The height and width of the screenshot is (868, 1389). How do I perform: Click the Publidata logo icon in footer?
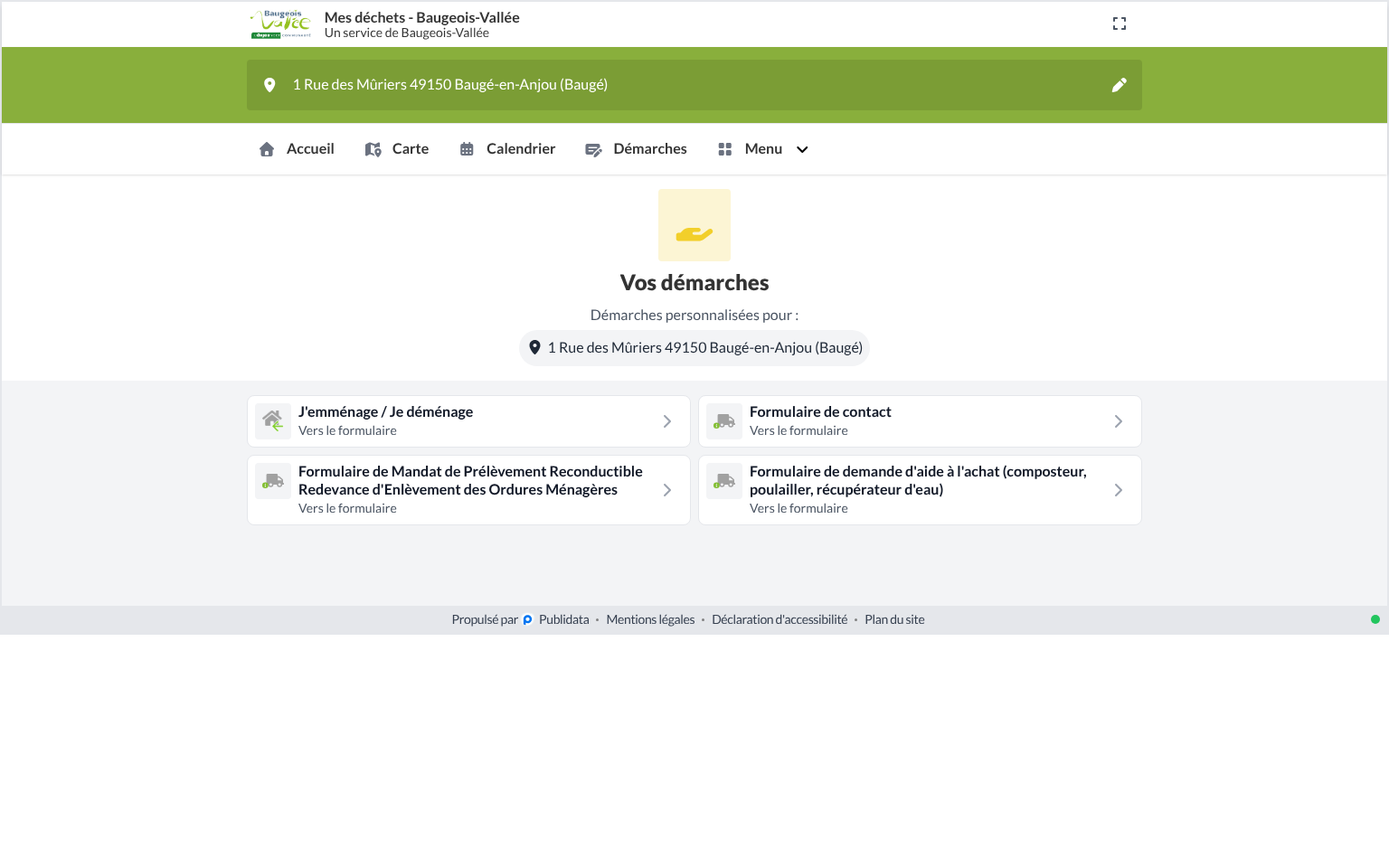click(x=528, y=620)
